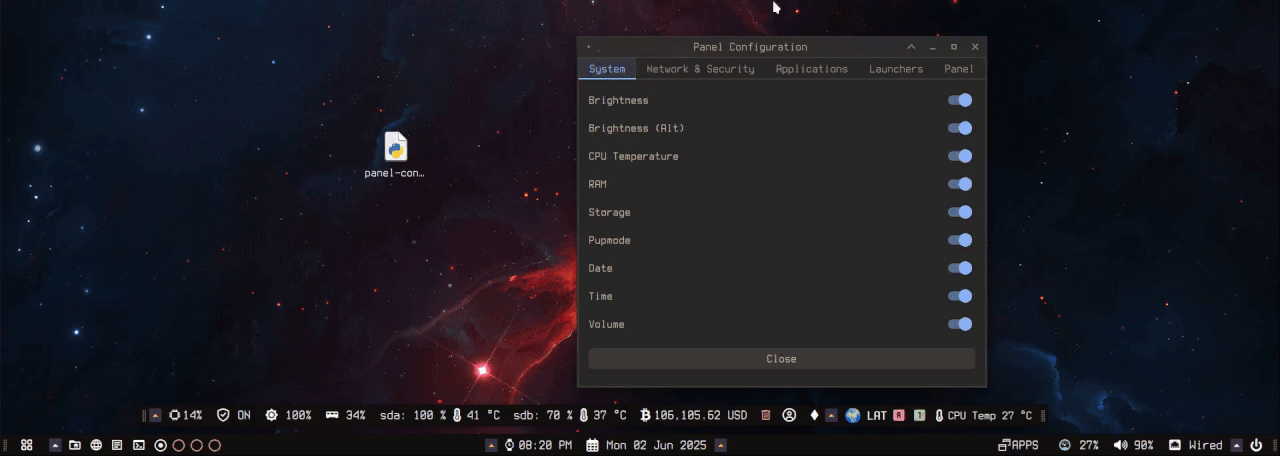Click the volume speaker icon

[1121, 445]
